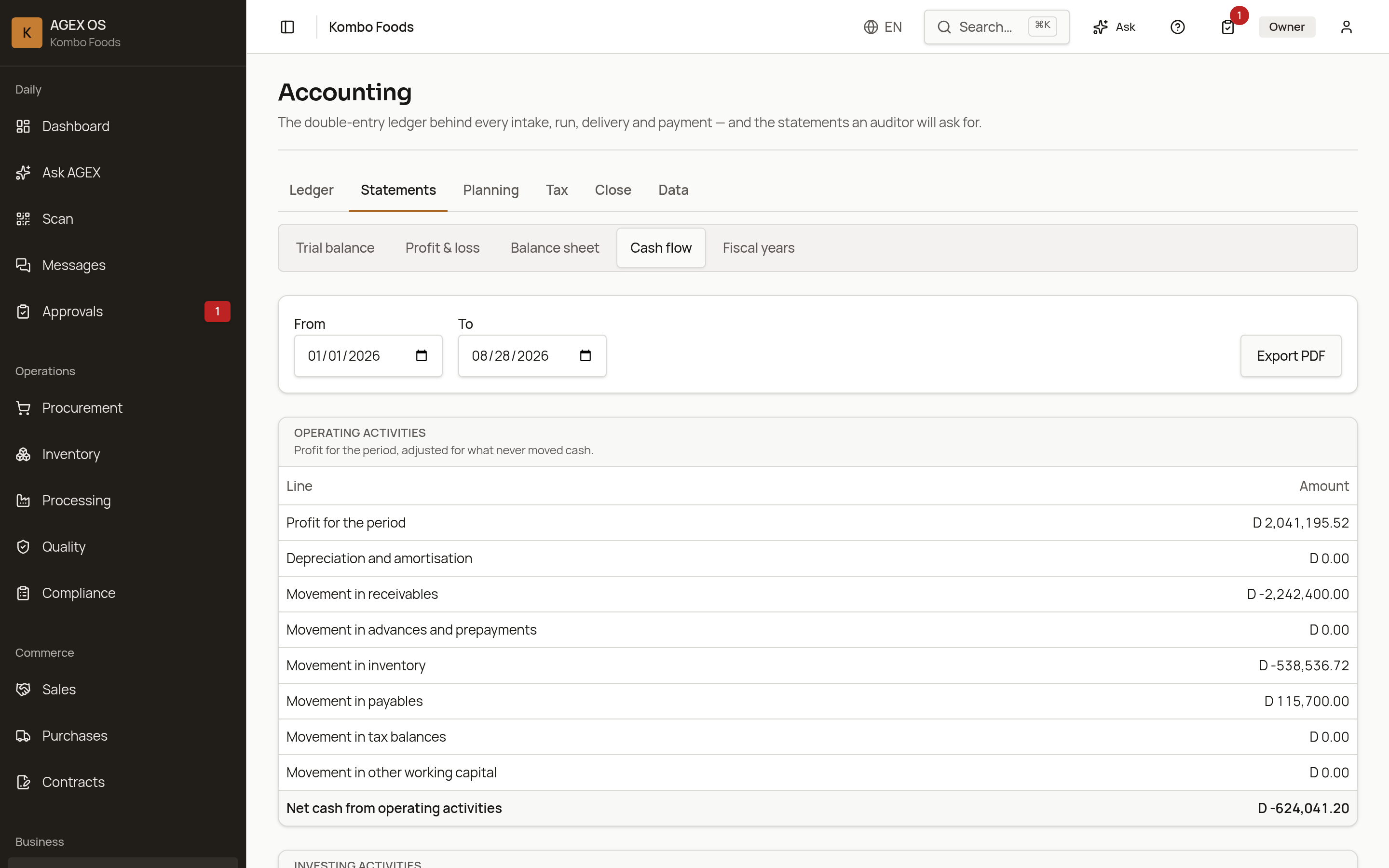
Task: Open the help question mark icon
Action: click(1177, 27)
